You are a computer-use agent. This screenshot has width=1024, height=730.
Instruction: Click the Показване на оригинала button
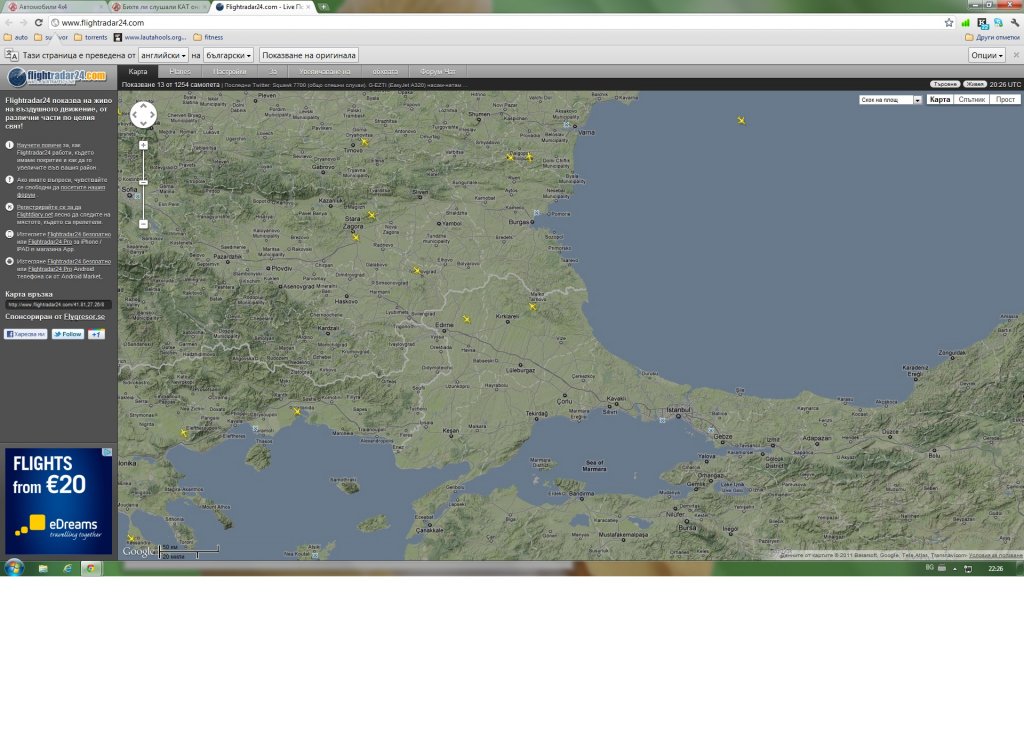click(x=308, y=55)
